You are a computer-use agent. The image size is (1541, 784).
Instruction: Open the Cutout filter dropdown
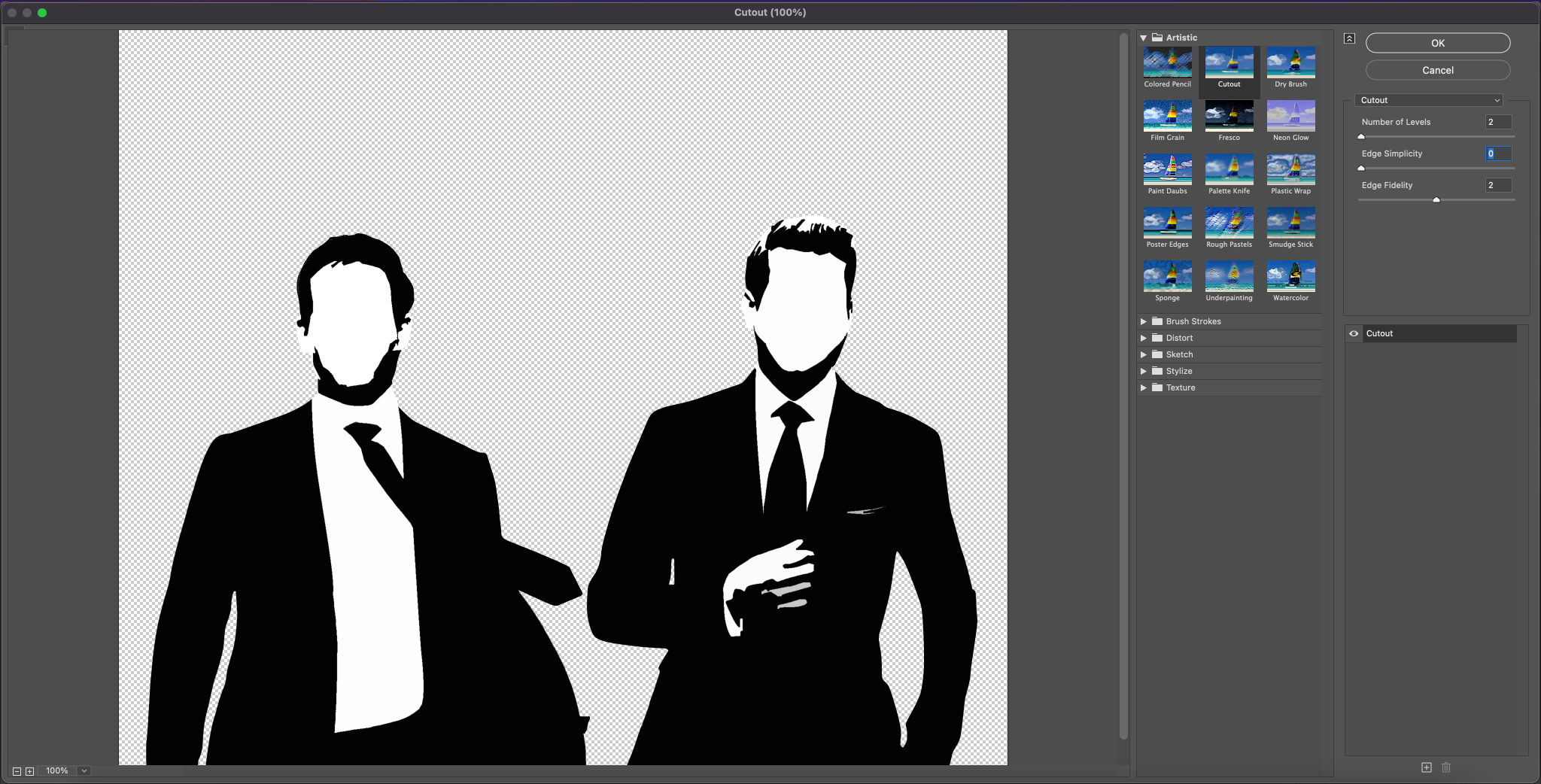point(1429,100)
